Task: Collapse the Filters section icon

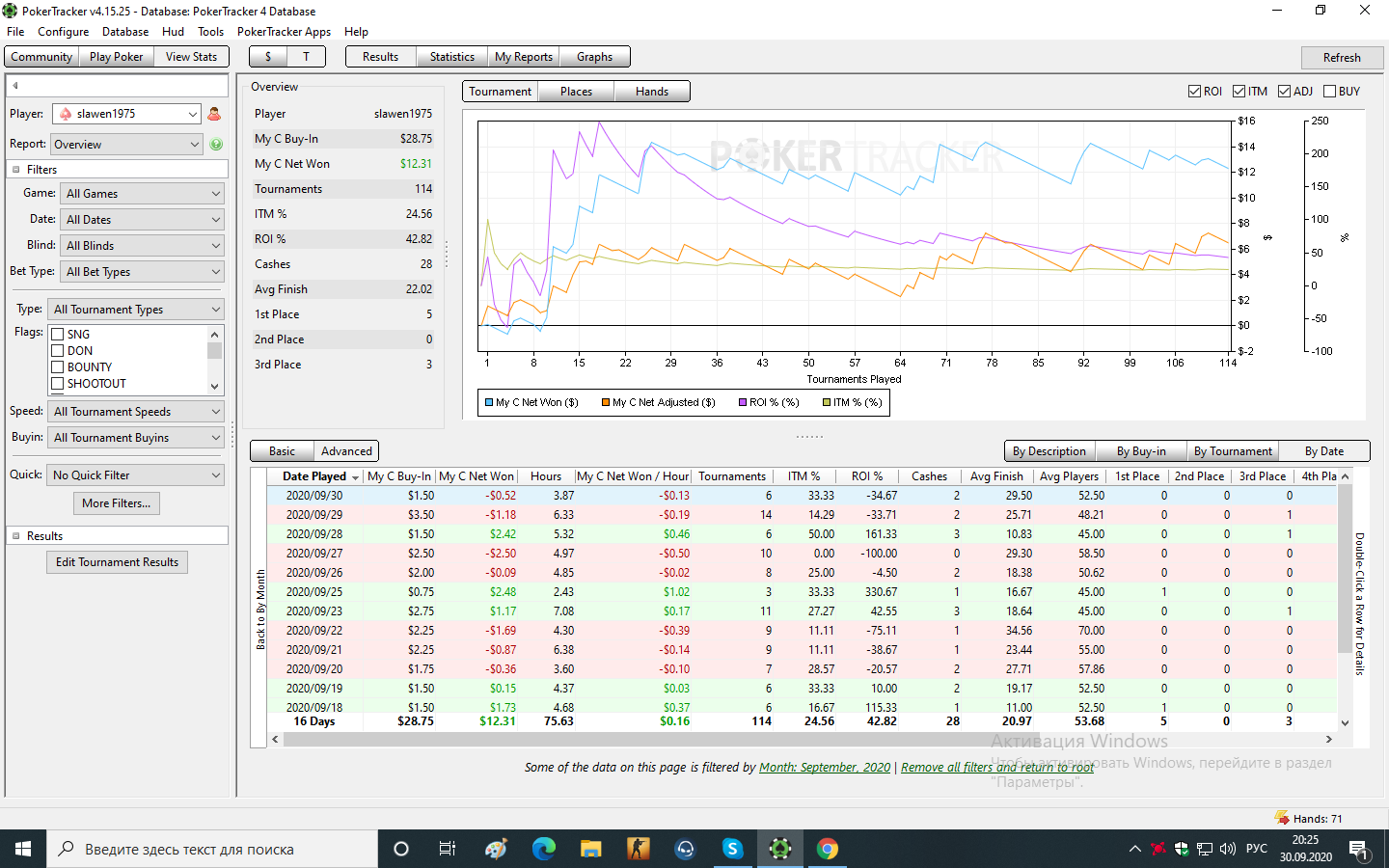Action: click(x=16, y=170)
